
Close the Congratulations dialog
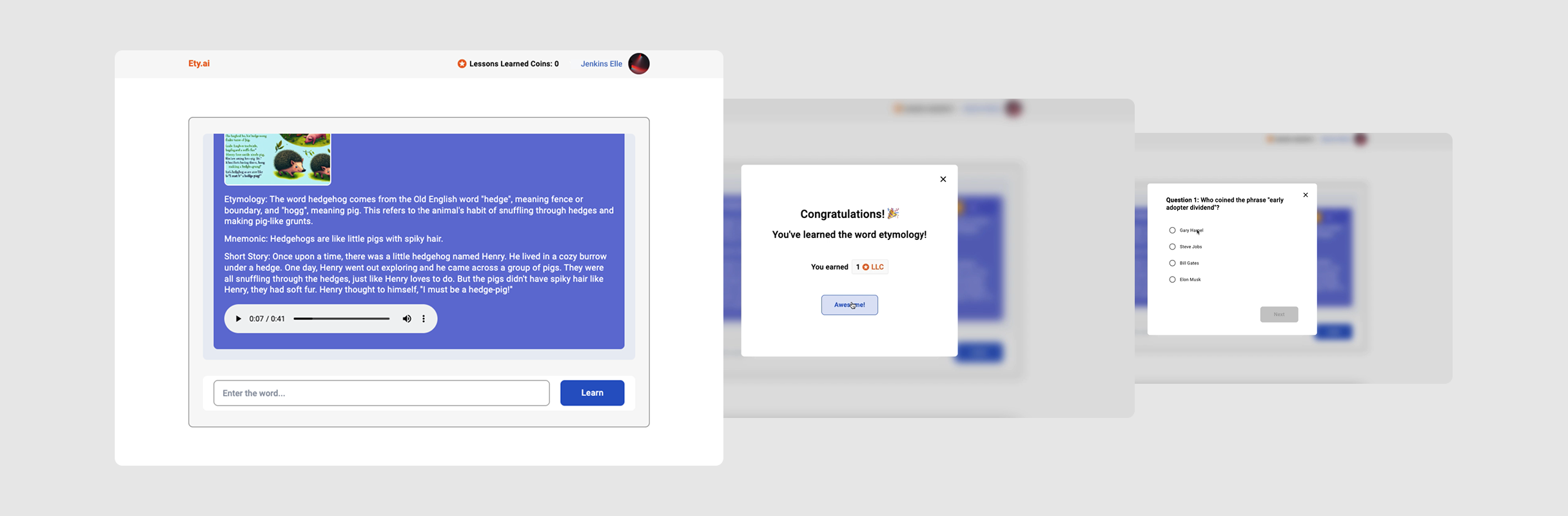tap(943, 179)
